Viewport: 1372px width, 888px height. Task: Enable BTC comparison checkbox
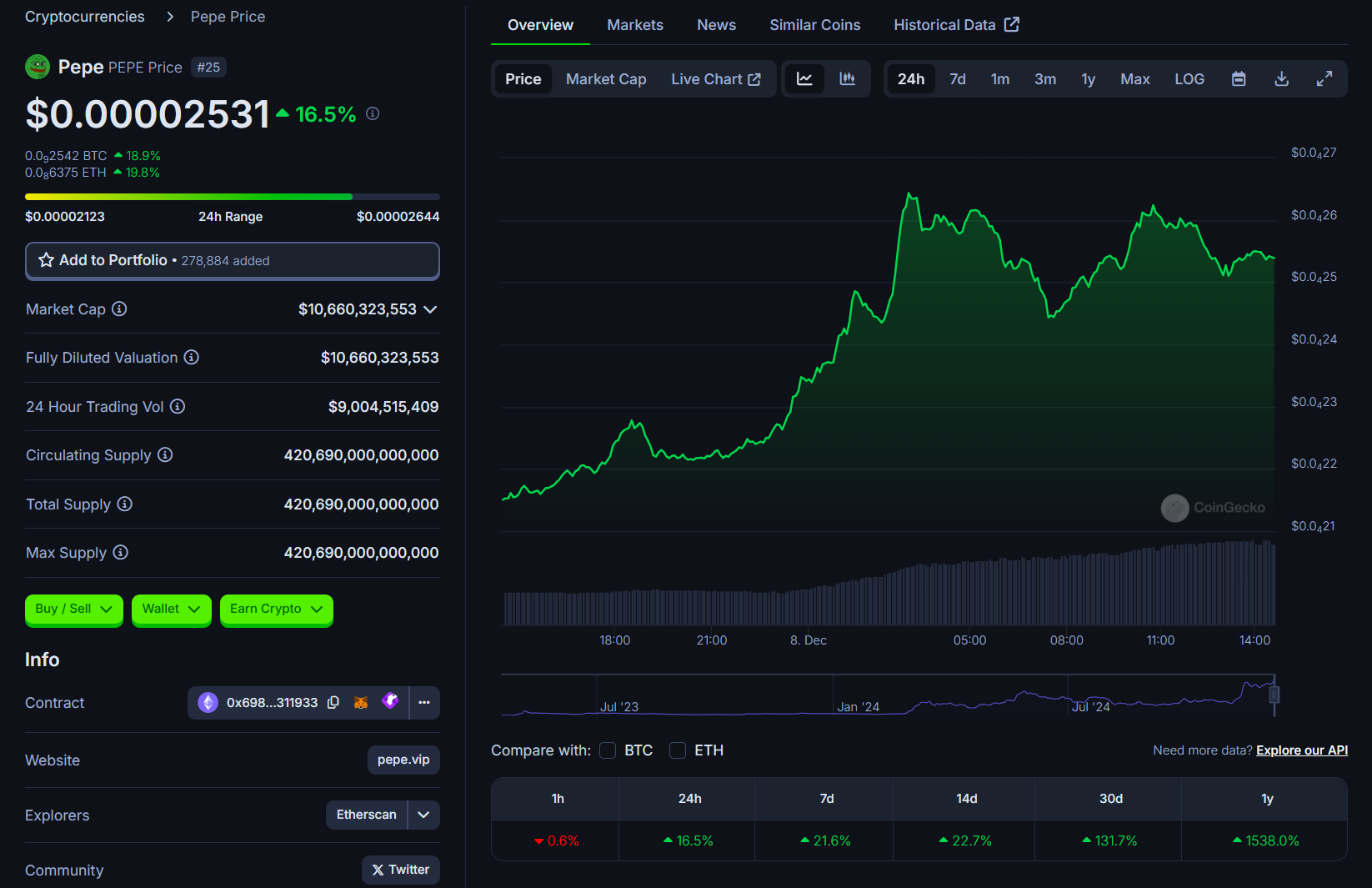(x=608, y=750)
